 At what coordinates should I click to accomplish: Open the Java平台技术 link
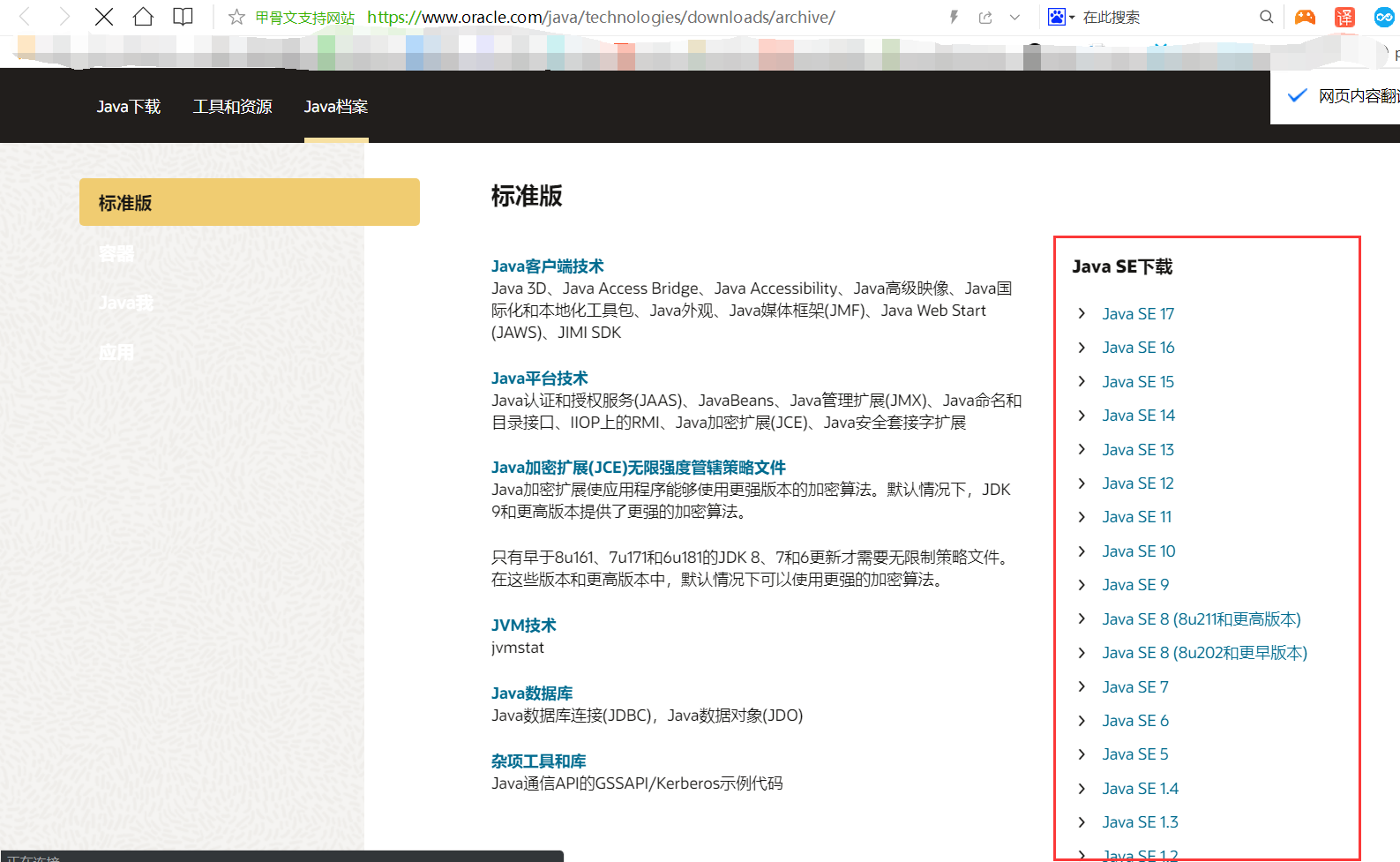539,379
